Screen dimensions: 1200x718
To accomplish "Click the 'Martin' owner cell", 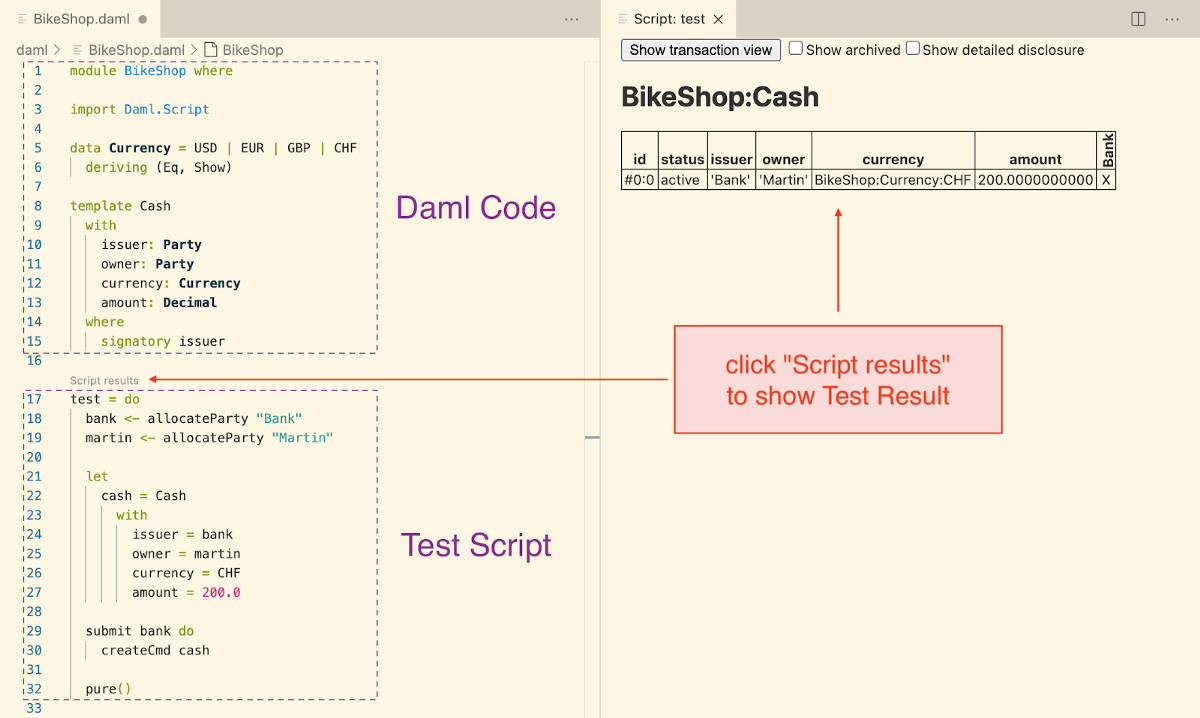I will click(x=783, y=180).
